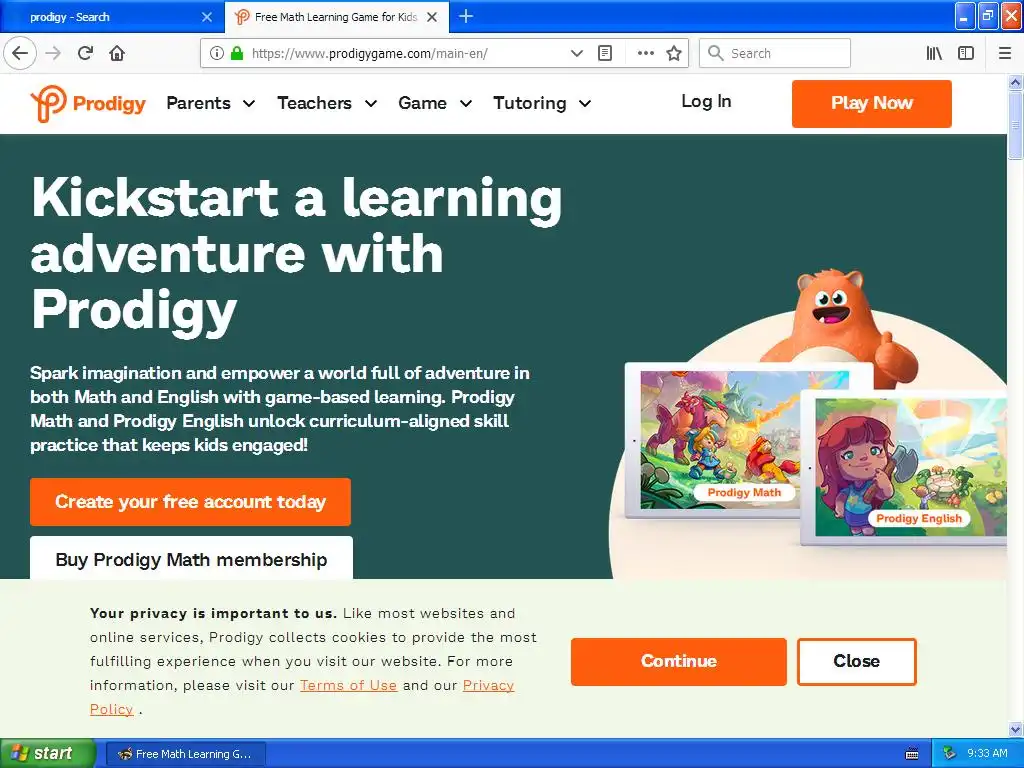Toggle the sidebars icon
Viewport: 1024px width, 768px height.
(966, 54)
